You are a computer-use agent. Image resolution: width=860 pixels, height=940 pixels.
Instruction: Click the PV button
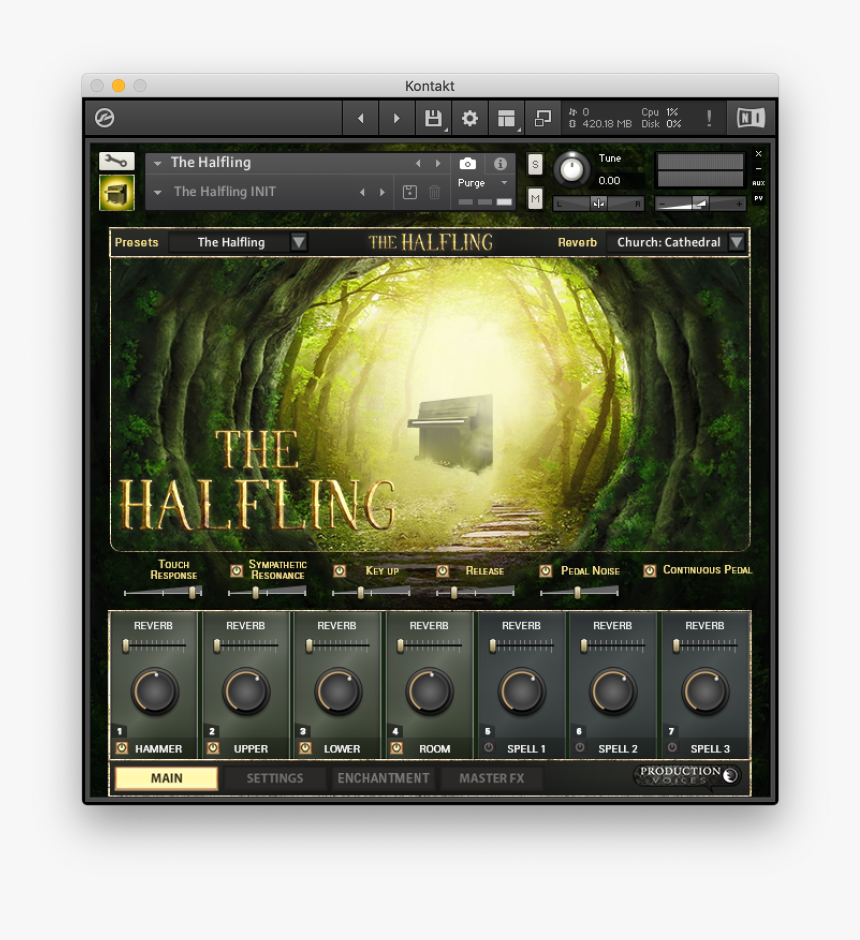[x=758, y=198]
